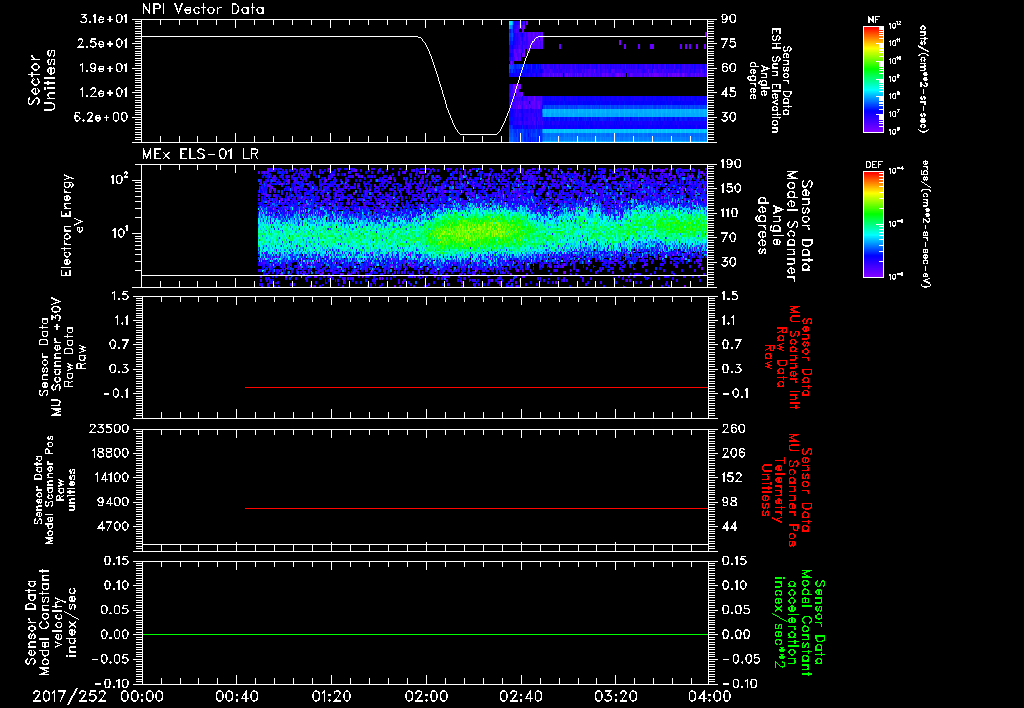Click the "02:00" time tick label
1024x708 pixels.
426,696
